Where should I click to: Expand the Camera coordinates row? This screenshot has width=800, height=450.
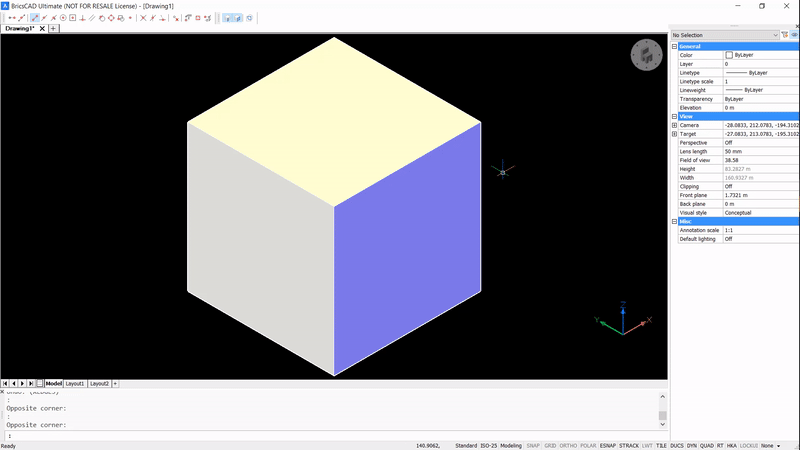[674, 125]
